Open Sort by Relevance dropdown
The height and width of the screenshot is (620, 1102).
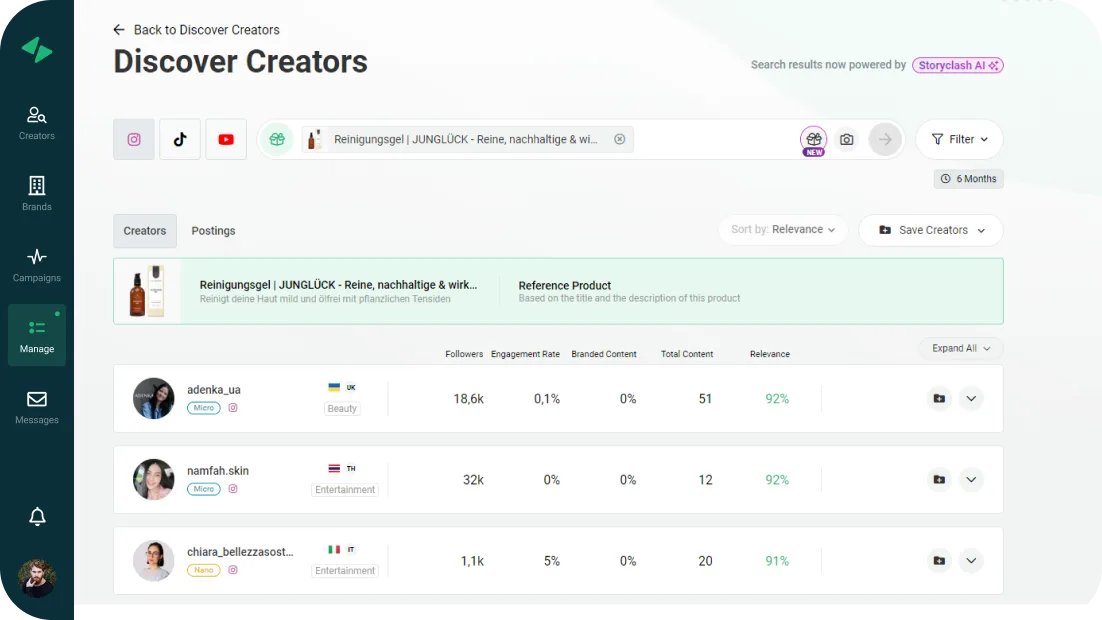pos(783,230)
